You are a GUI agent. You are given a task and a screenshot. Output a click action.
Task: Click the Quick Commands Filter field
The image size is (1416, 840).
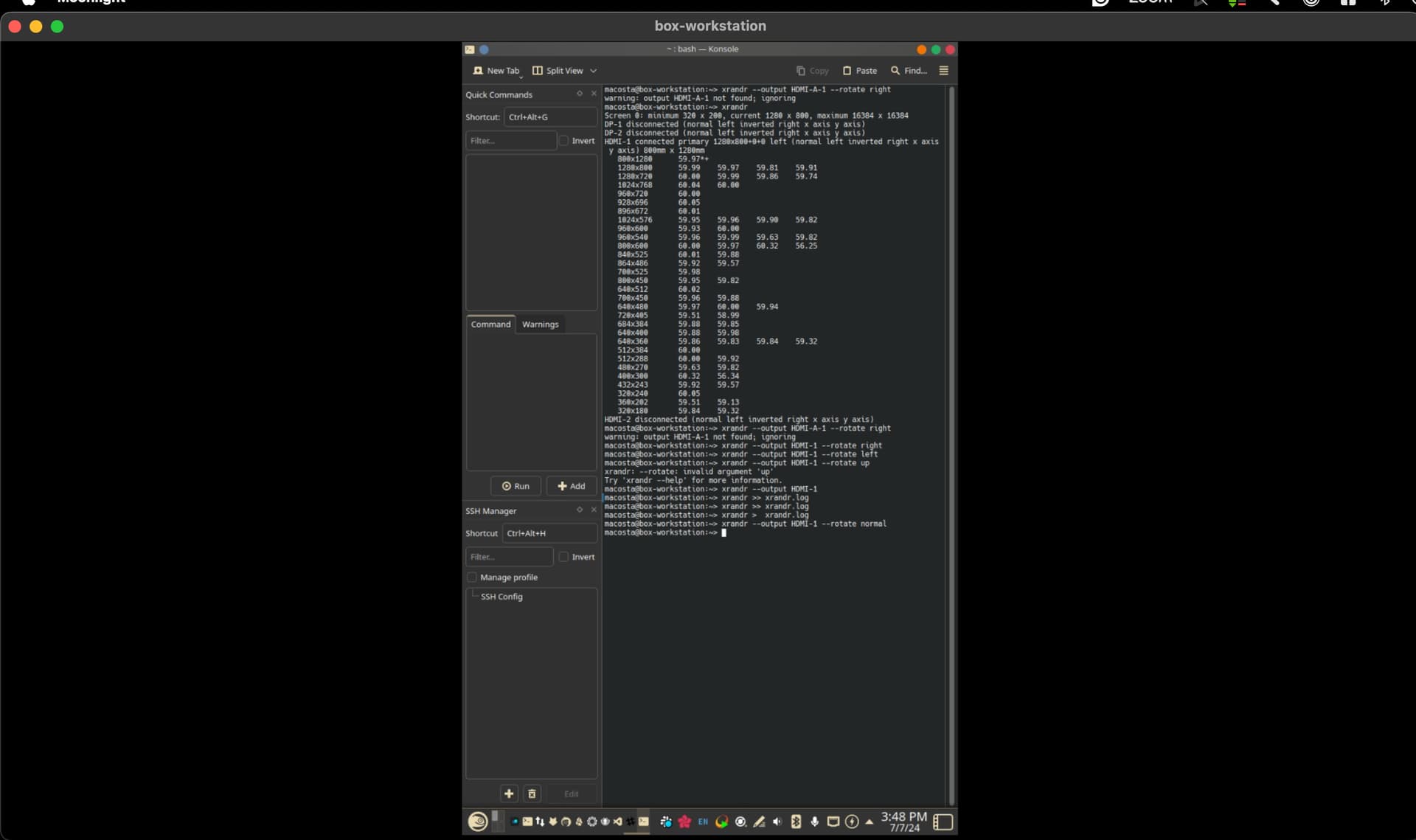(510, 141)
